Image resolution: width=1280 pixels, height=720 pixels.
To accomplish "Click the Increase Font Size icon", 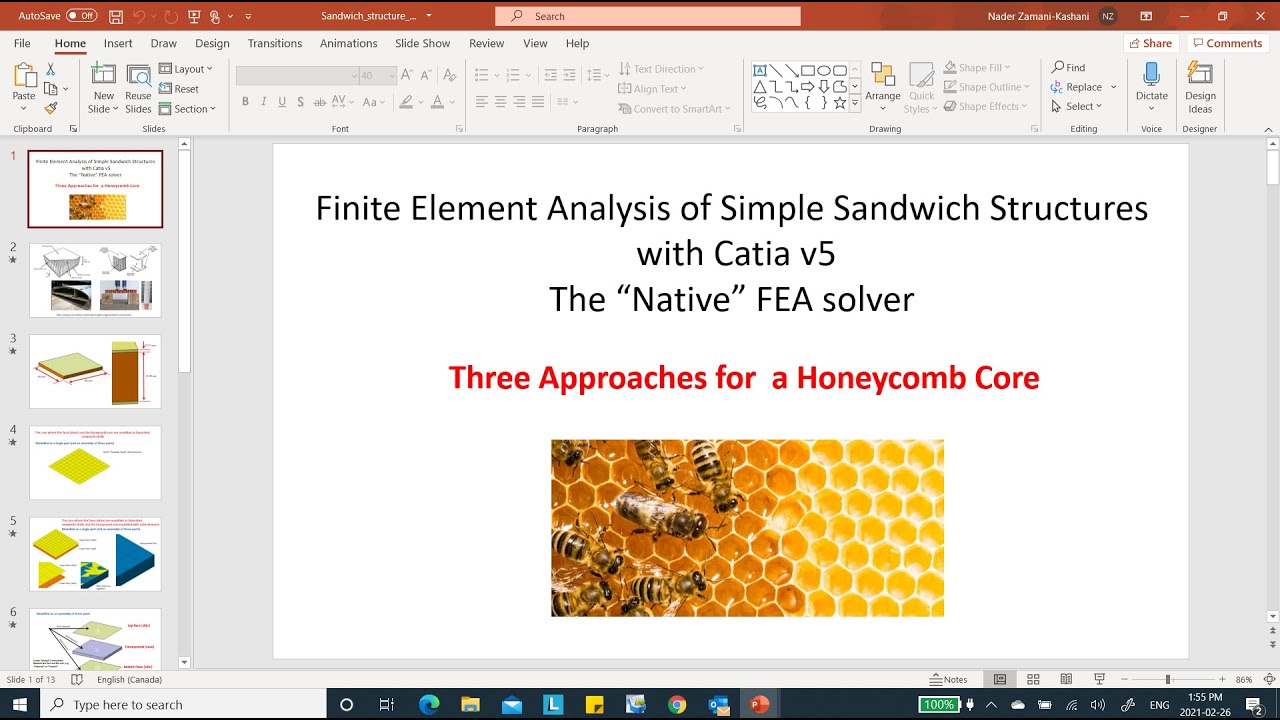I will [x=406, y=75].
